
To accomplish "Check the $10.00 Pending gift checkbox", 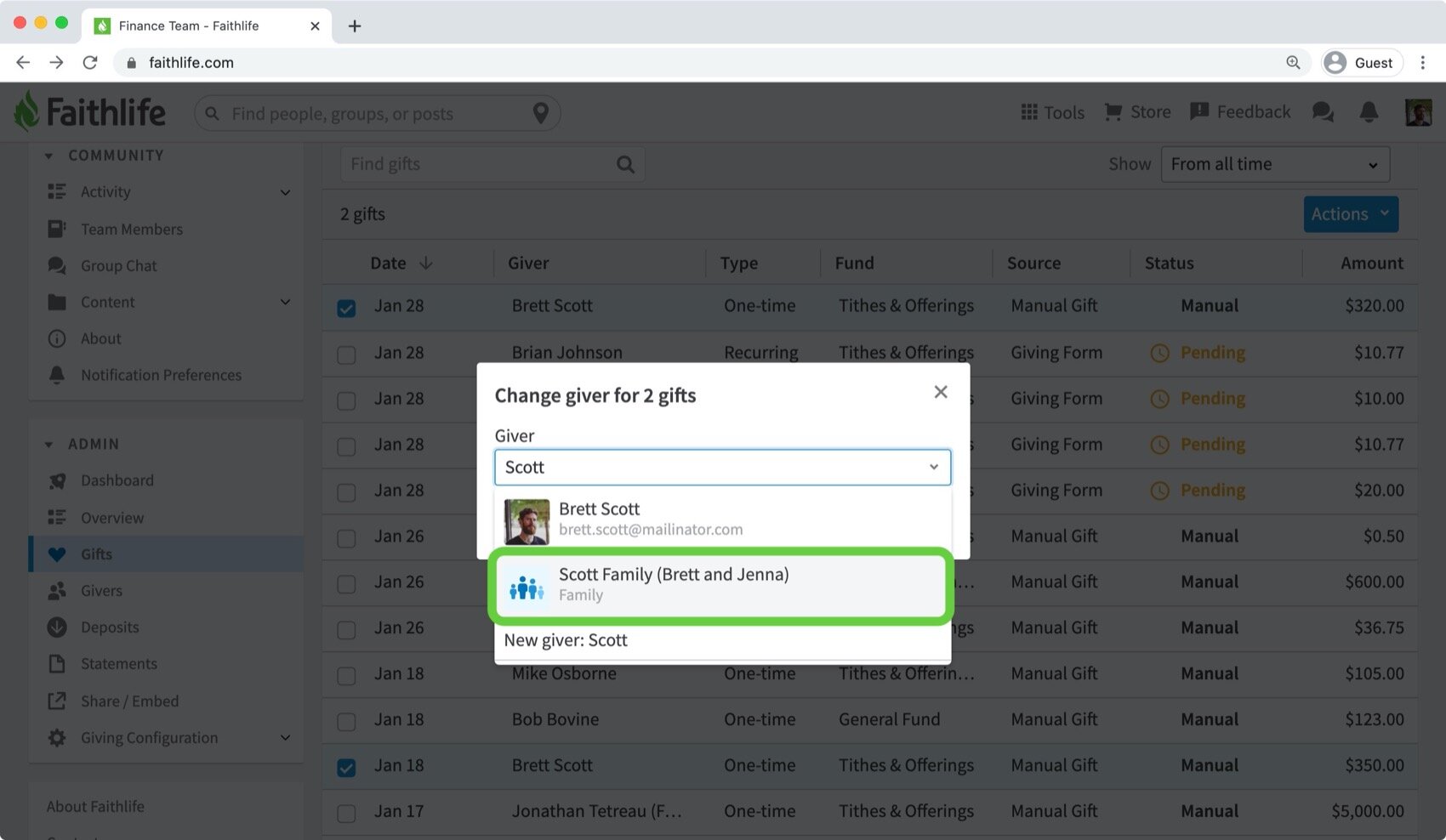I will [346, 400].
